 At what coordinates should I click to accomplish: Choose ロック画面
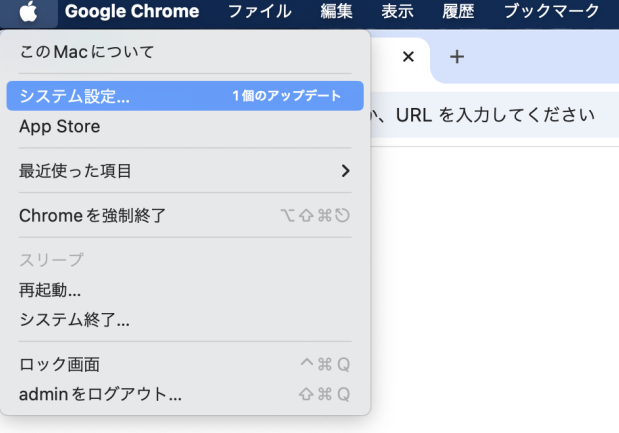[185, 364]
